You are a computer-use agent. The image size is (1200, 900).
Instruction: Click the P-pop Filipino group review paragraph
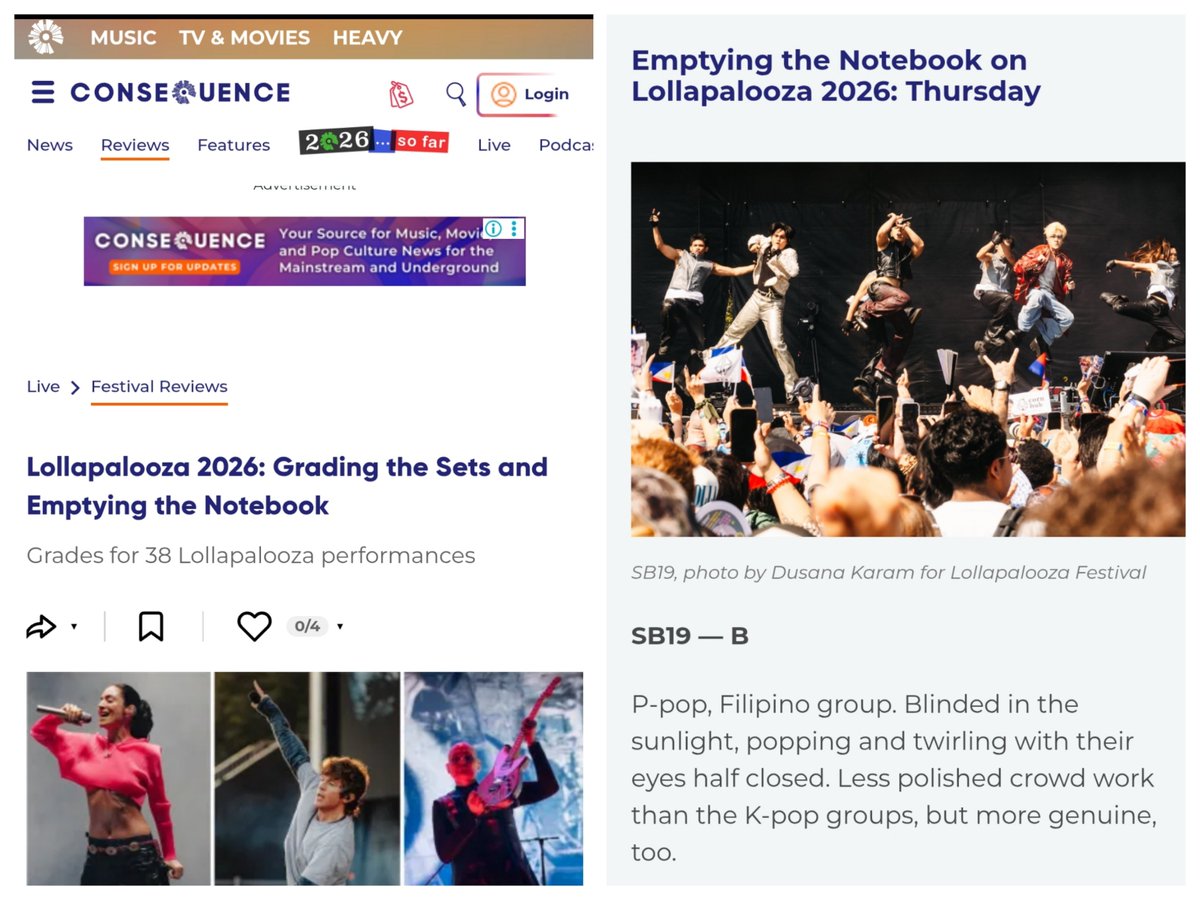[x=893, y=778]
